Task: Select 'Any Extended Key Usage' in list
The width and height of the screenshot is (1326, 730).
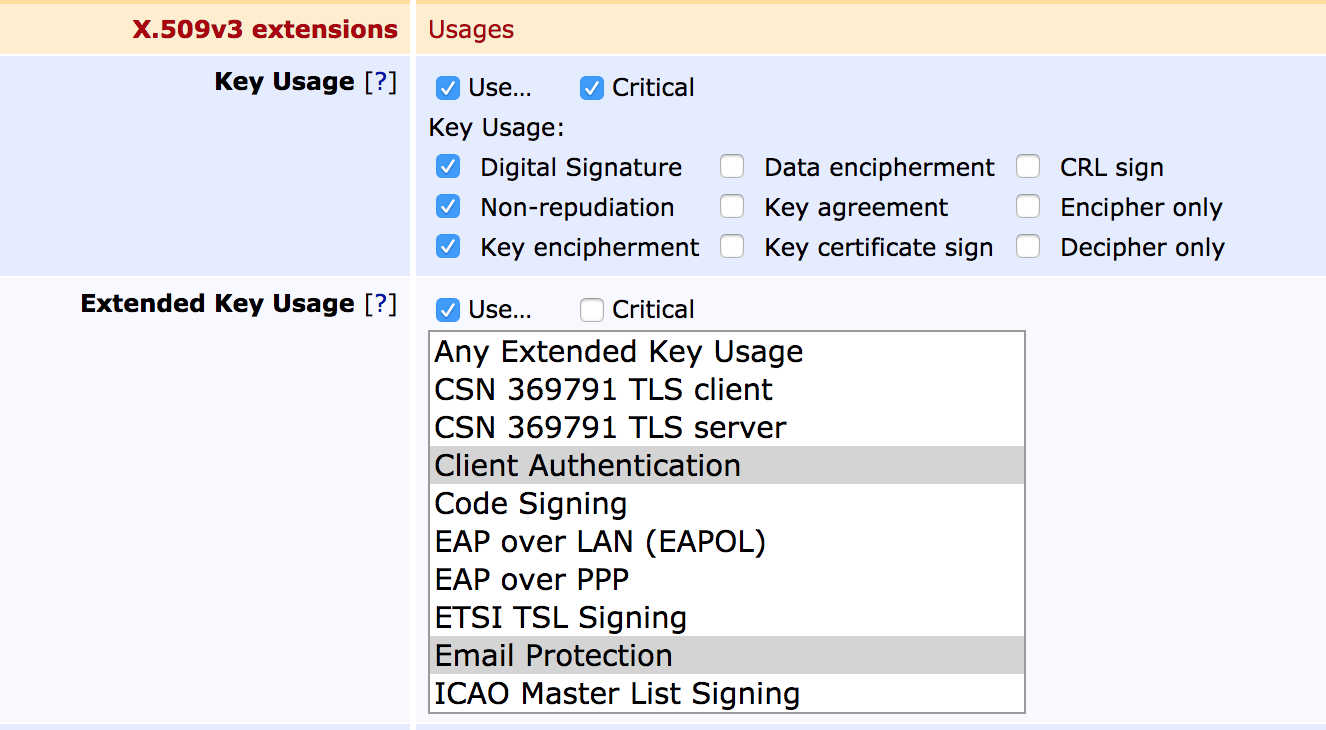Action: coord(619,352)
